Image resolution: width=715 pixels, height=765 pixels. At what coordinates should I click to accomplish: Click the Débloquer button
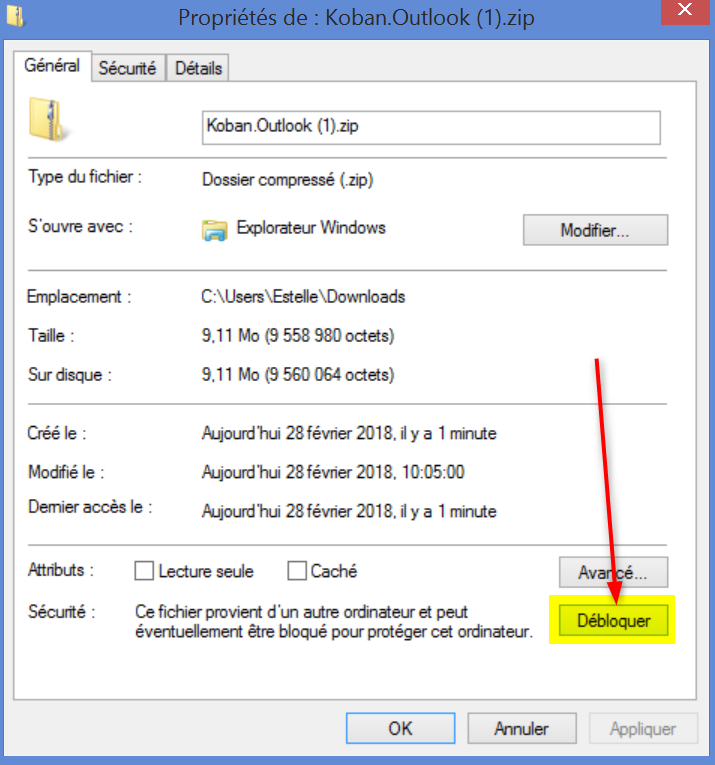(614, 621)
